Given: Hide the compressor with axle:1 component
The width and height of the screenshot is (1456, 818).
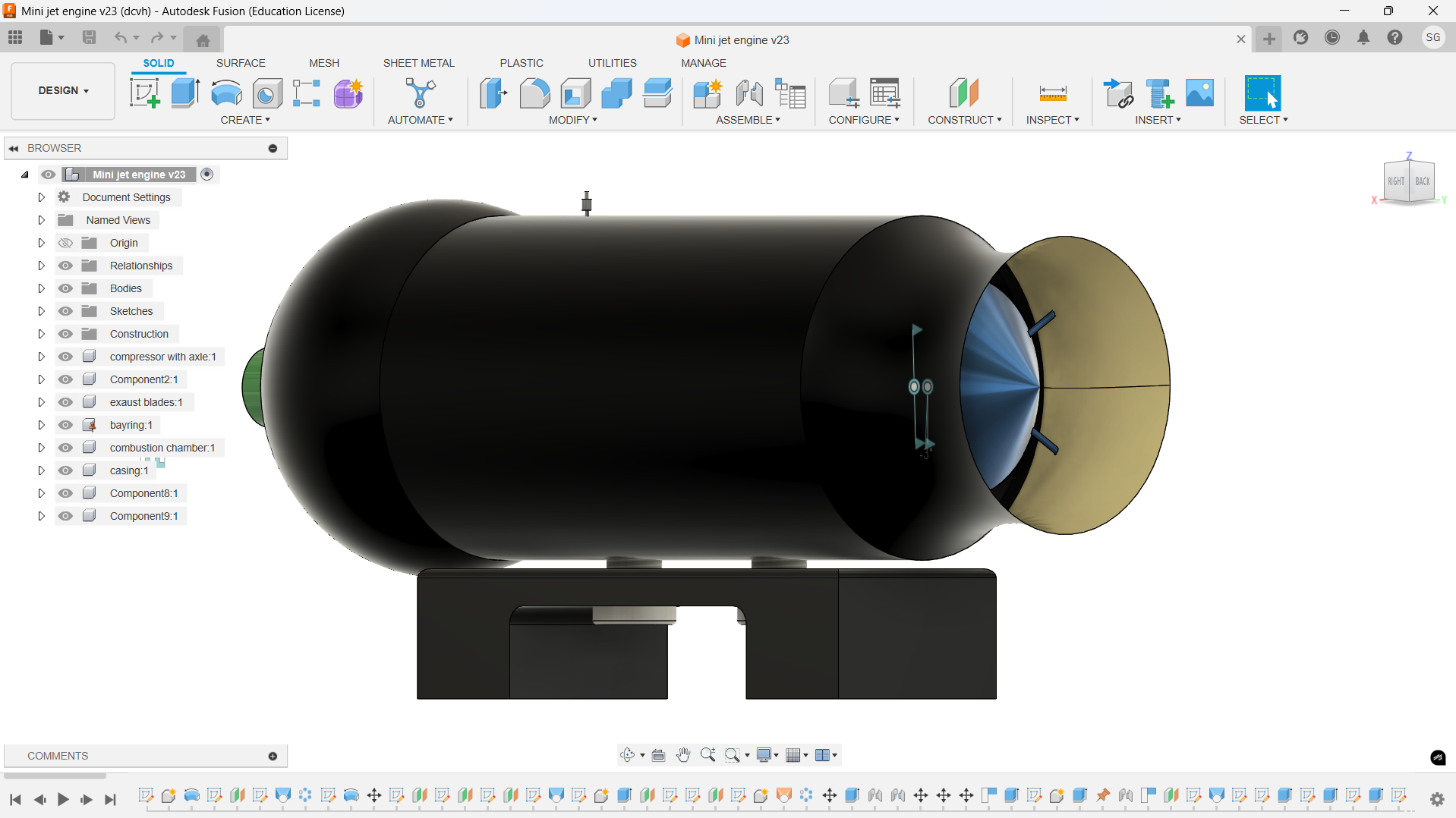Looking at the screenshot, I should click(x=66, y=357).
